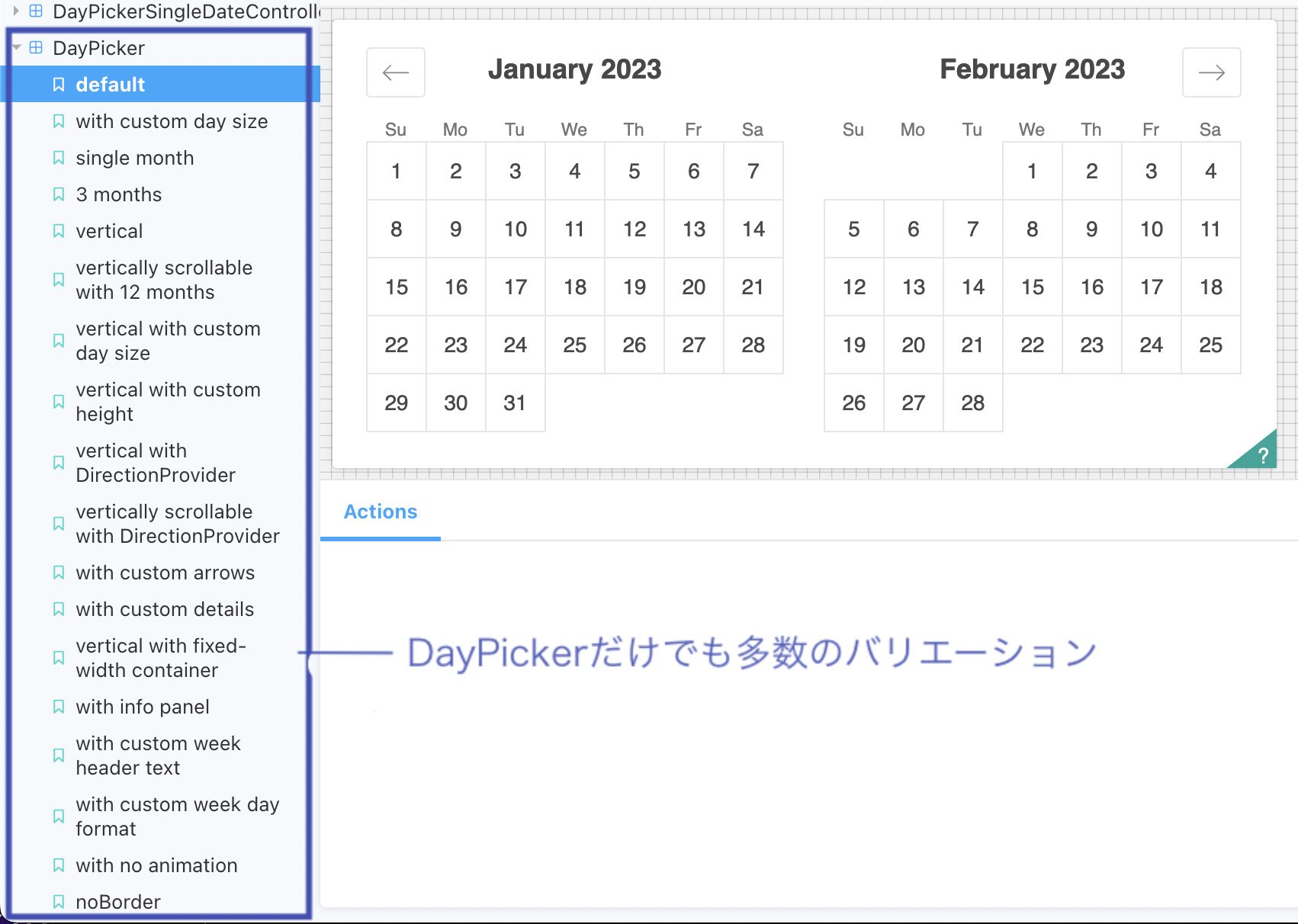Click the bookmark icon beside 'with info panel'
Viewport: 1298px width, 924px height.
click(x=59, y=707)
